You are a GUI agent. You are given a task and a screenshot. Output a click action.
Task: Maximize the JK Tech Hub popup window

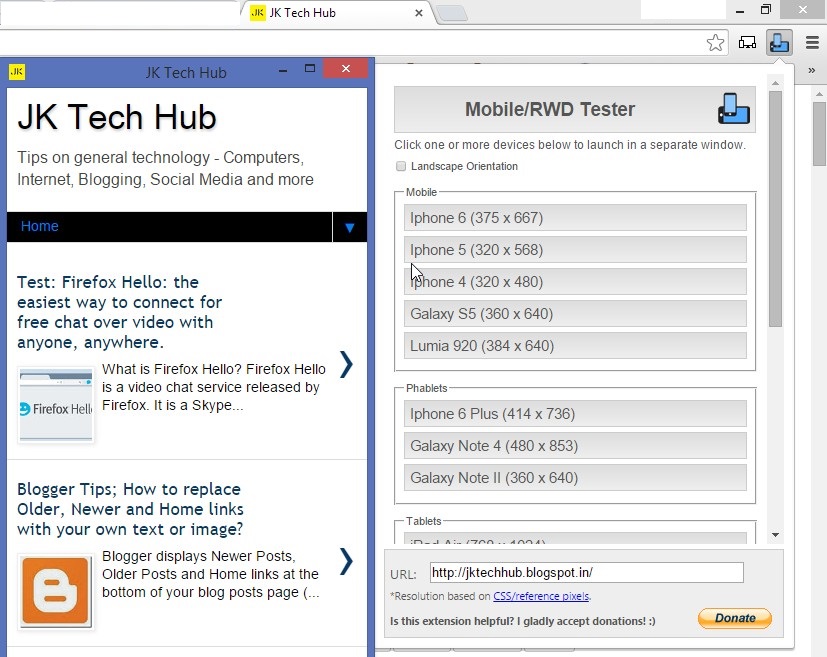(x=310, y=69)
